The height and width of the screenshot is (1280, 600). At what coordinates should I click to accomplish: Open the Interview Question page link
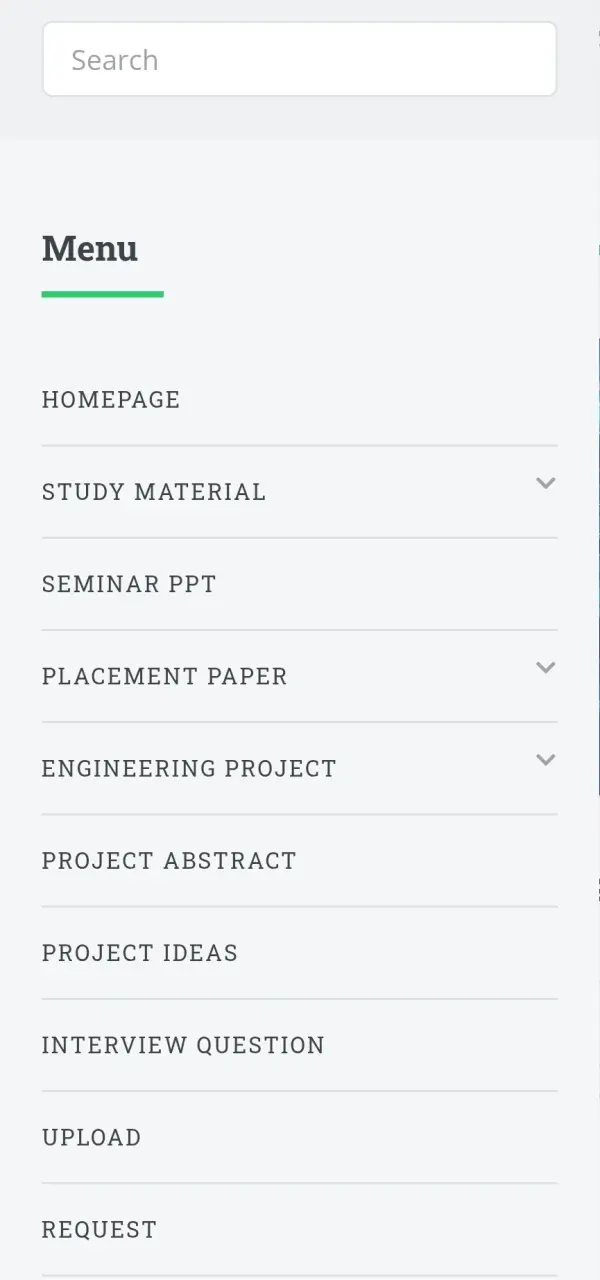pyautogui.click(x=183, y=1045)
